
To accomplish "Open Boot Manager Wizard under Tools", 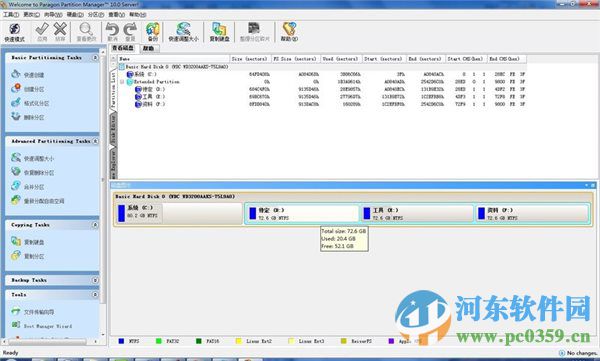I will 42,326.
